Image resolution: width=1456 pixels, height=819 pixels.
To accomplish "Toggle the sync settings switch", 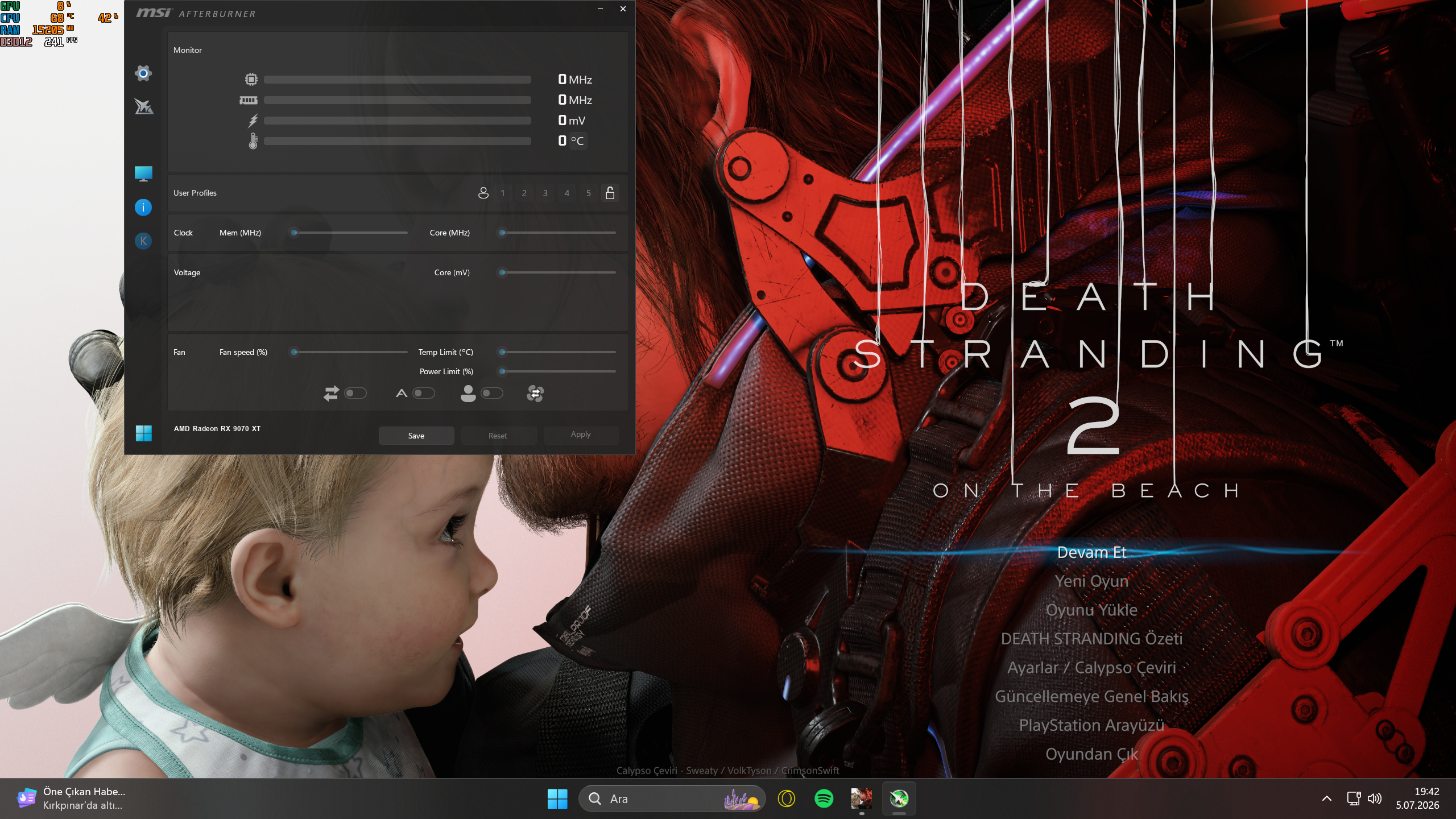I will 355,393.
